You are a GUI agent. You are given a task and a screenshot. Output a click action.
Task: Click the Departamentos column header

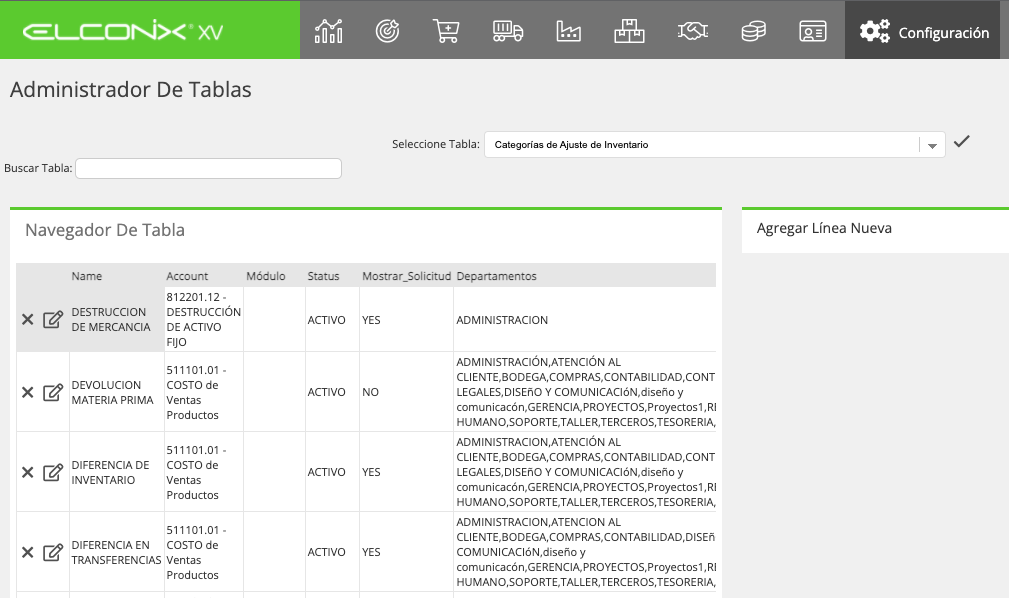point(496,276)
